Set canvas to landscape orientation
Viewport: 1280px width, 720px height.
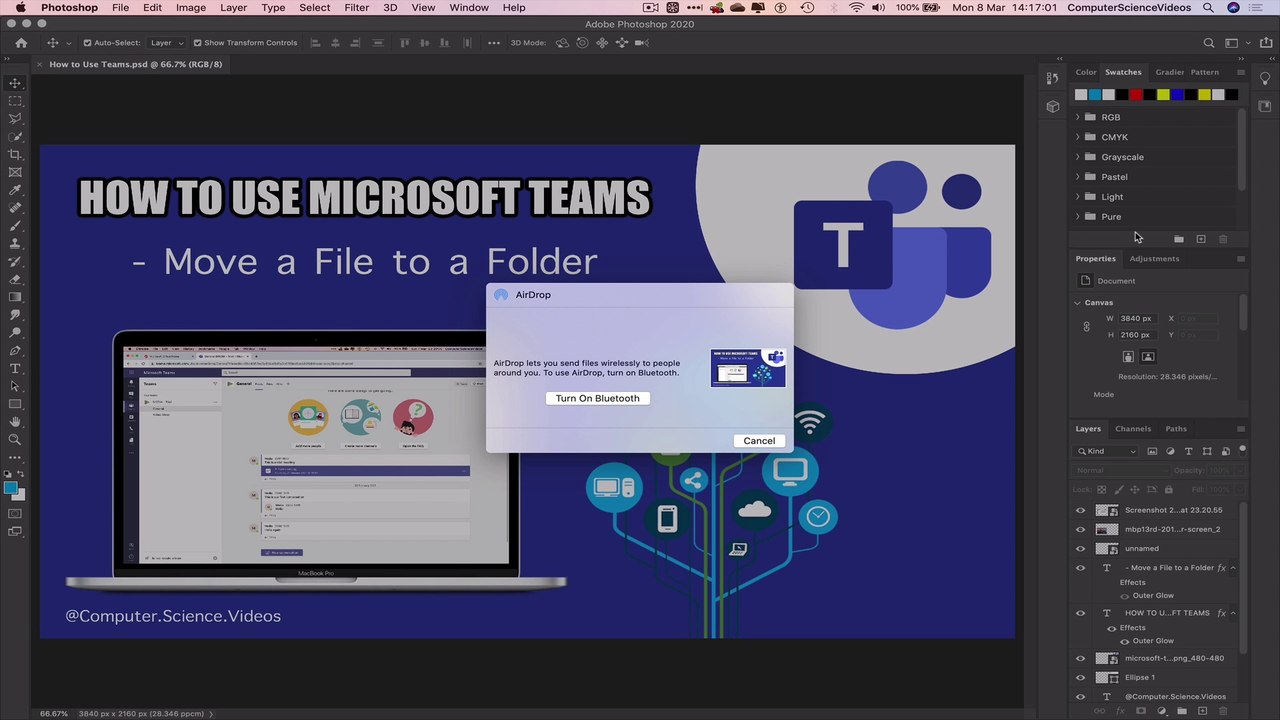[x=1148, y=357]
